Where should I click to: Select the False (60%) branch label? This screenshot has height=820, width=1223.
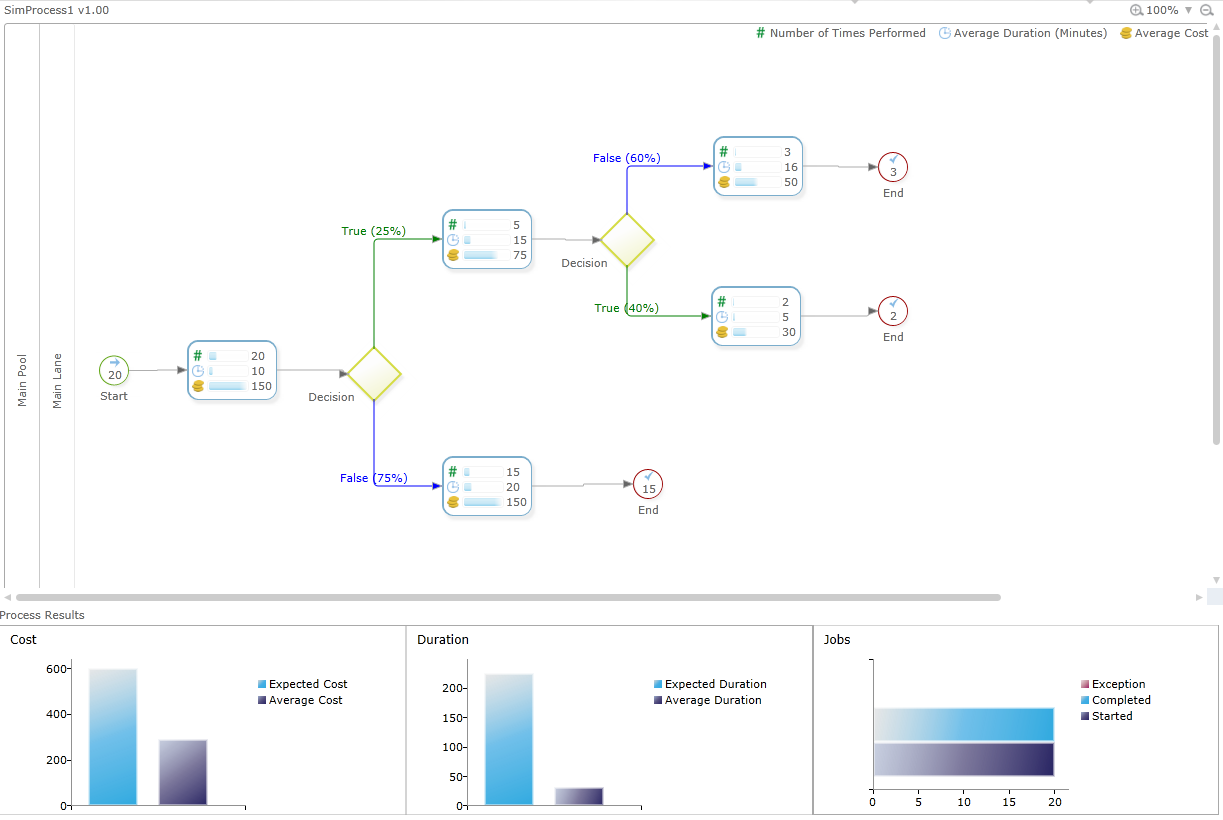tap(627, 158)
